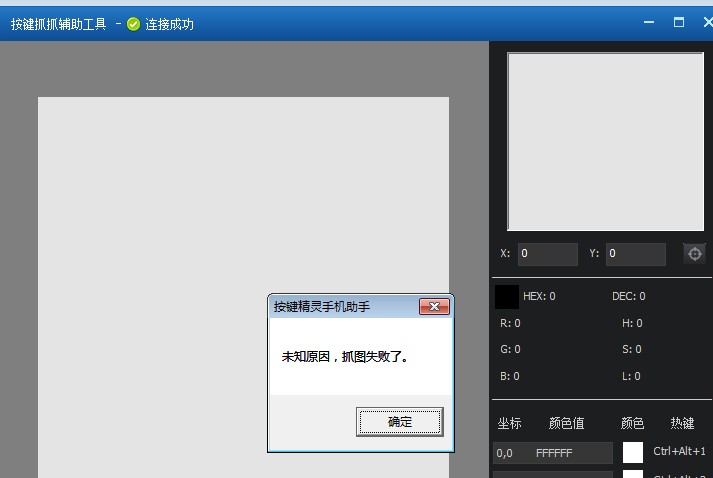Click the 连接成功 status text in title bar
Image resolution: width=713 pixels, height=478 pixels.
coord(169,24)
